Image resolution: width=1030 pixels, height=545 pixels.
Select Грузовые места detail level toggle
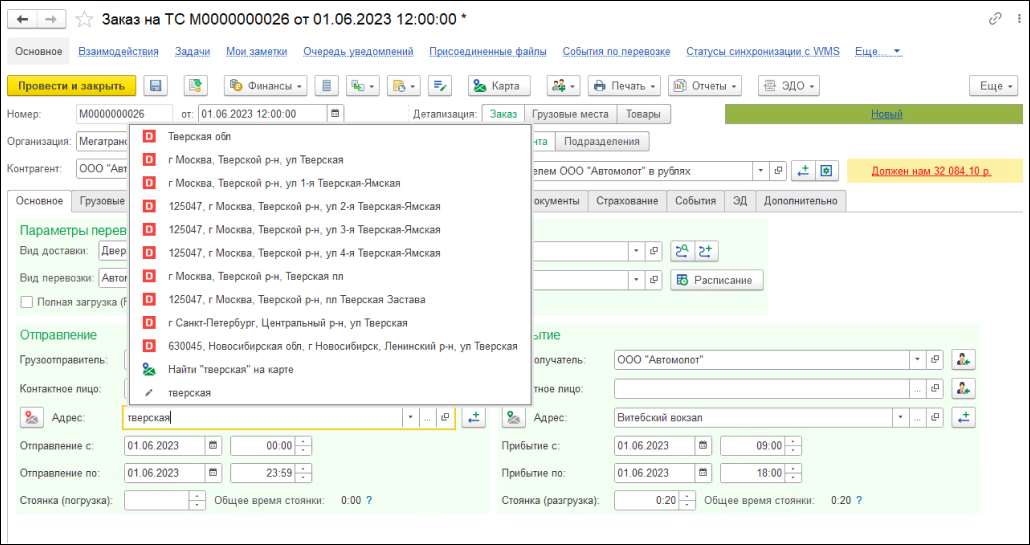[x=570, y=114]
